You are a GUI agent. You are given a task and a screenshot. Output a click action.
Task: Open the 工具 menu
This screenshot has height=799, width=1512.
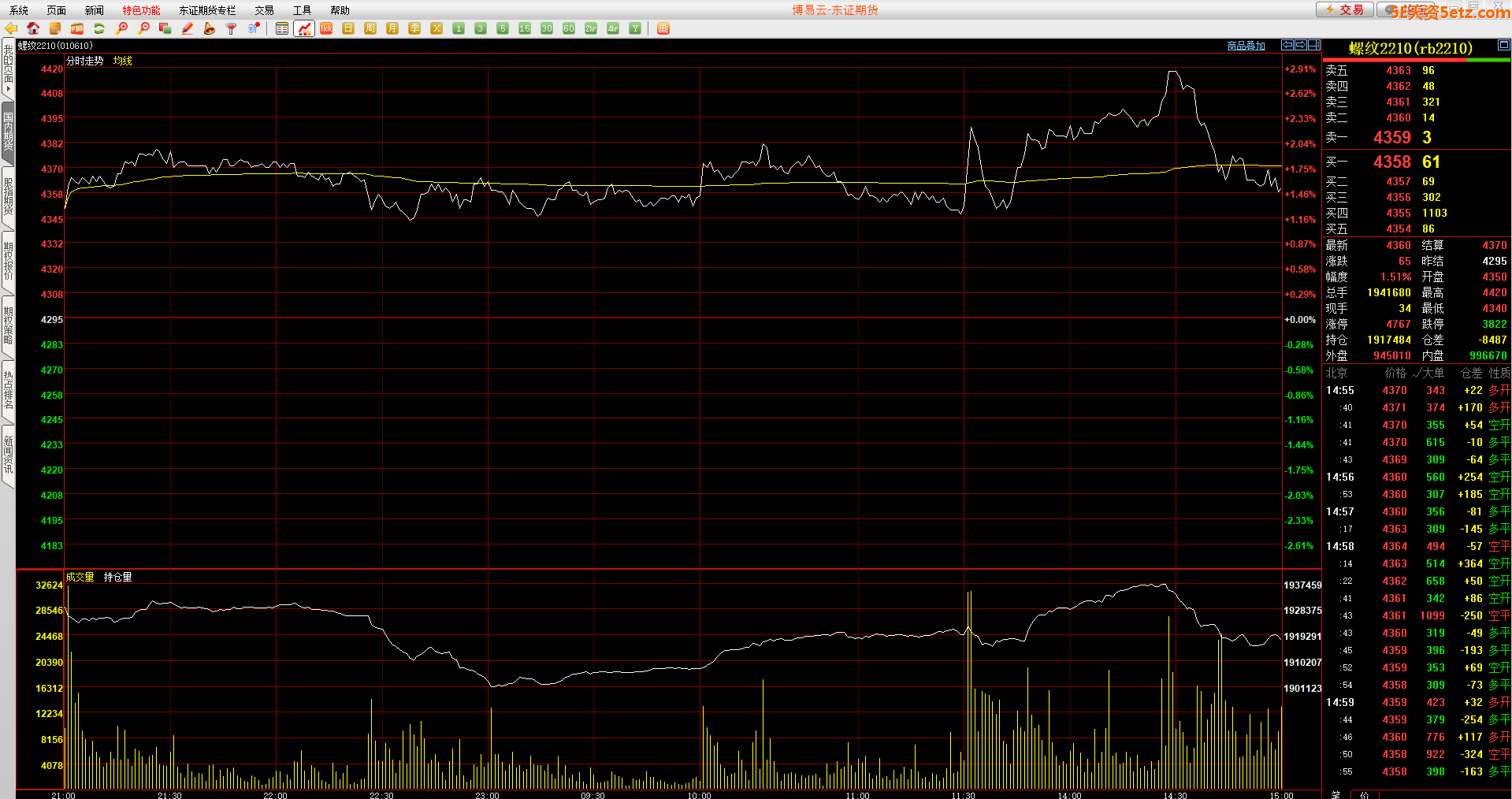point(302,10)
